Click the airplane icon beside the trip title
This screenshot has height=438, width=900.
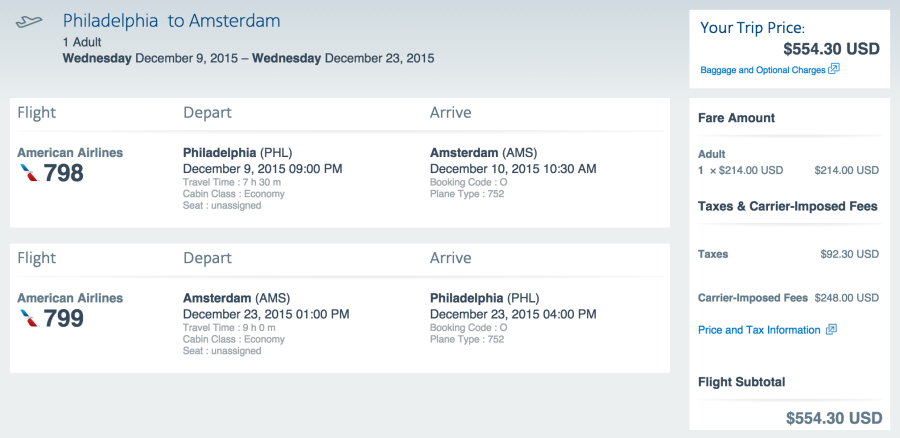pos(29,22)
